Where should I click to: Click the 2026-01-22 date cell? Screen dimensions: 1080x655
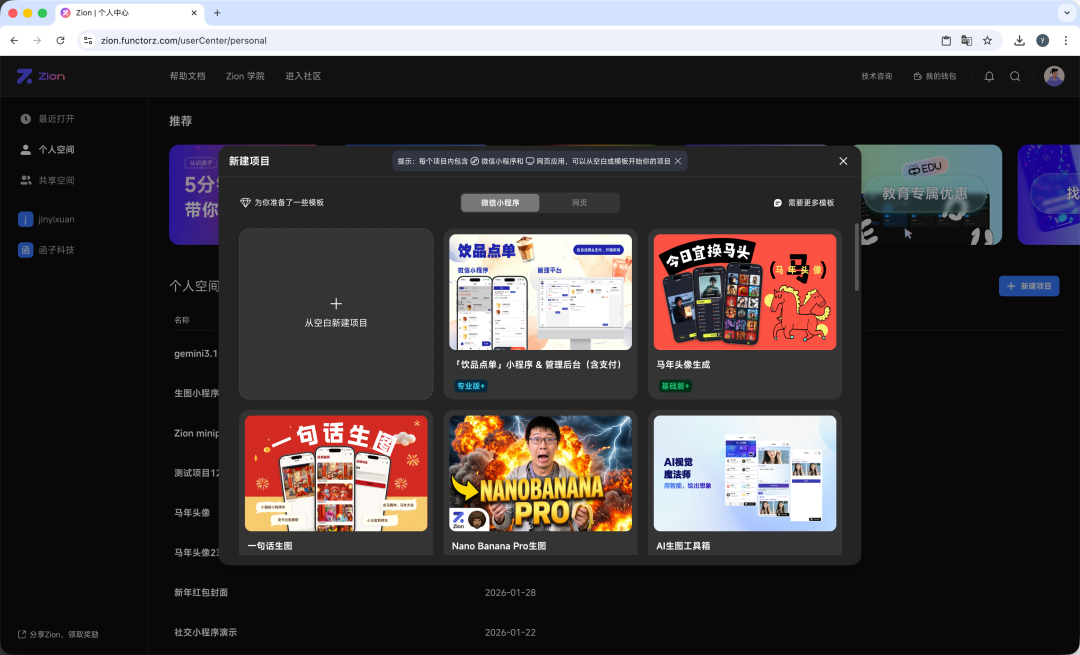(x=510, y=632)
